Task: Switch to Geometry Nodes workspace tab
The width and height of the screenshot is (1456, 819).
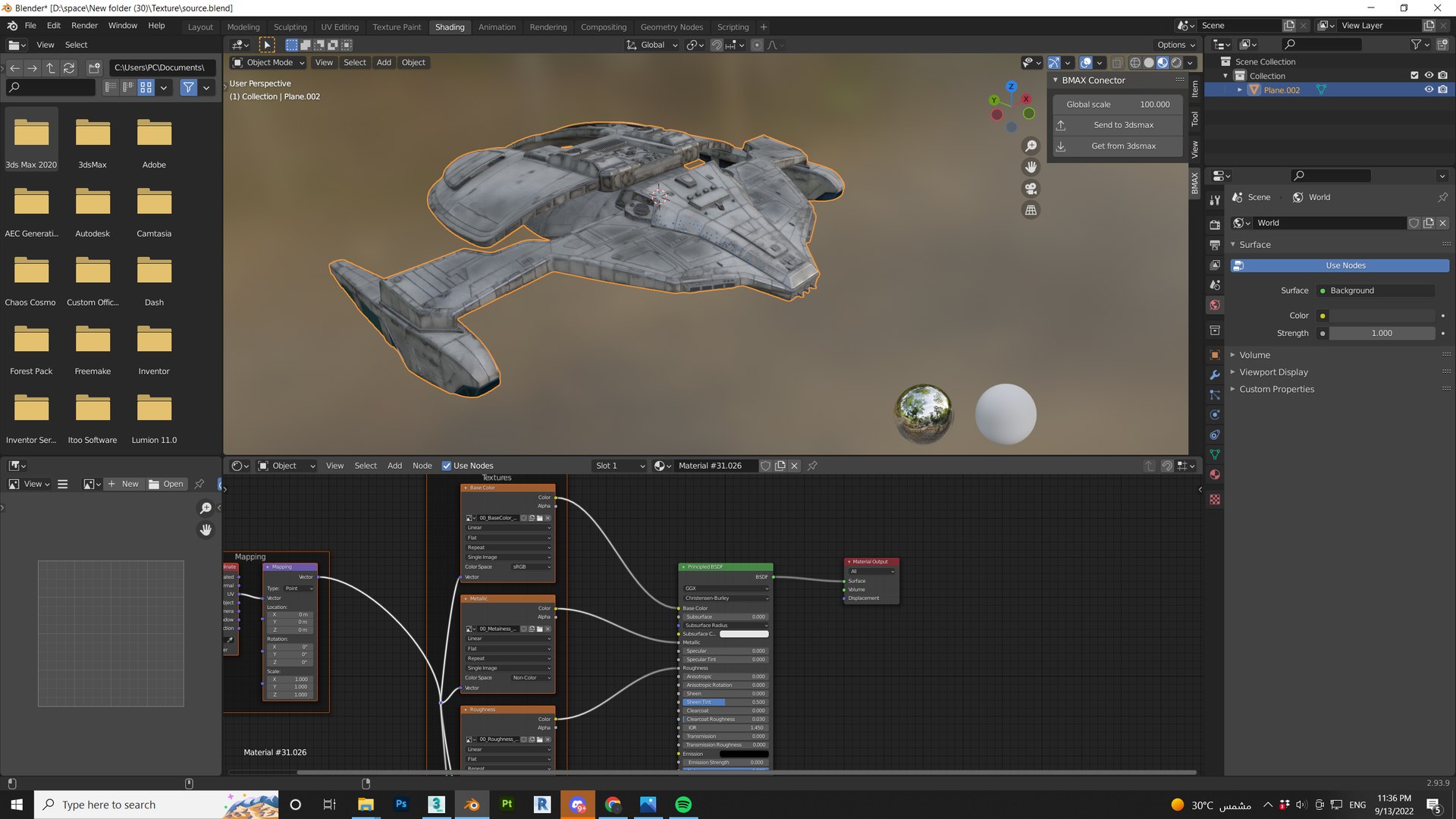Action: click(671, 27)
